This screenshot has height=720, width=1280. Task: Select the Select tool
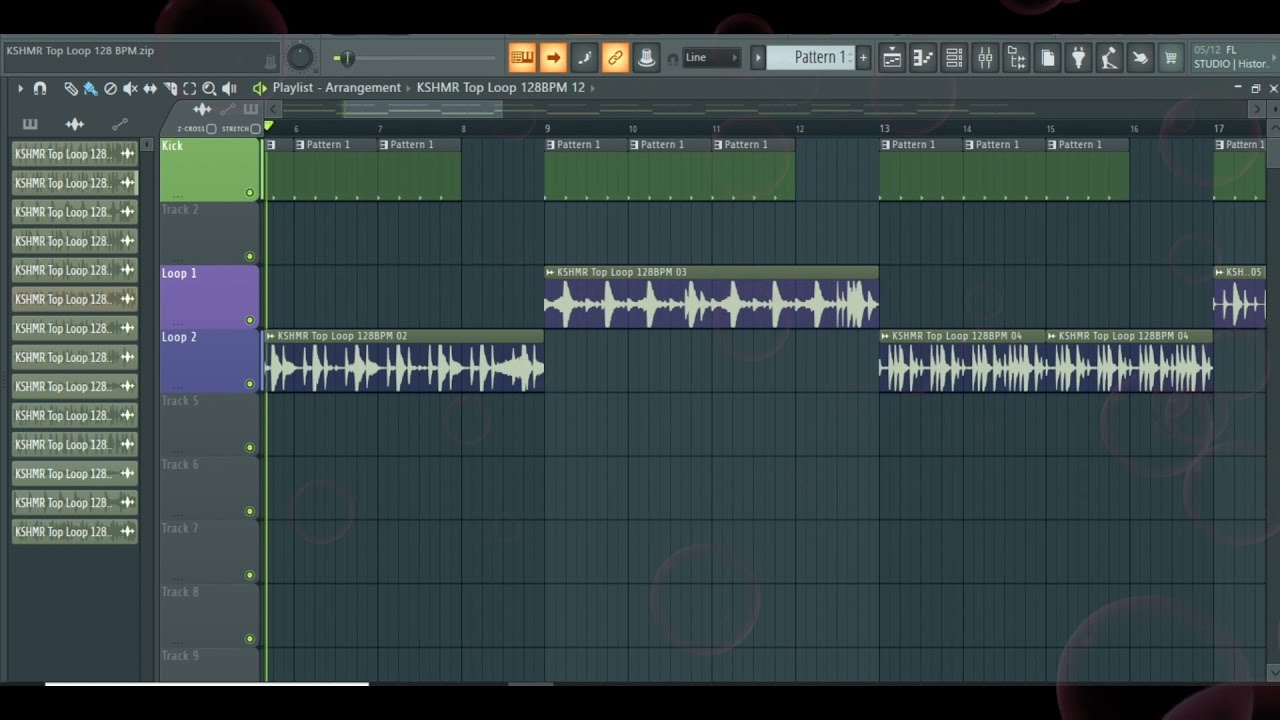189,88
